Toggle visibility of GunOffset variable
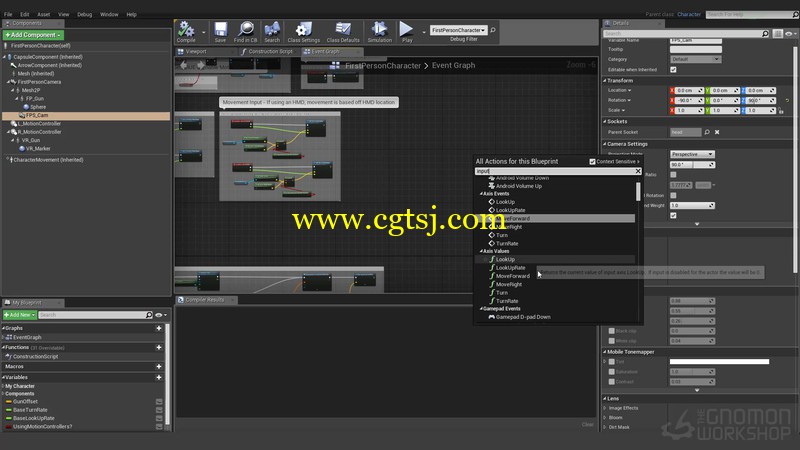Image resolution: width=800 pixels, height=450 pixels. tap(159, 402)
